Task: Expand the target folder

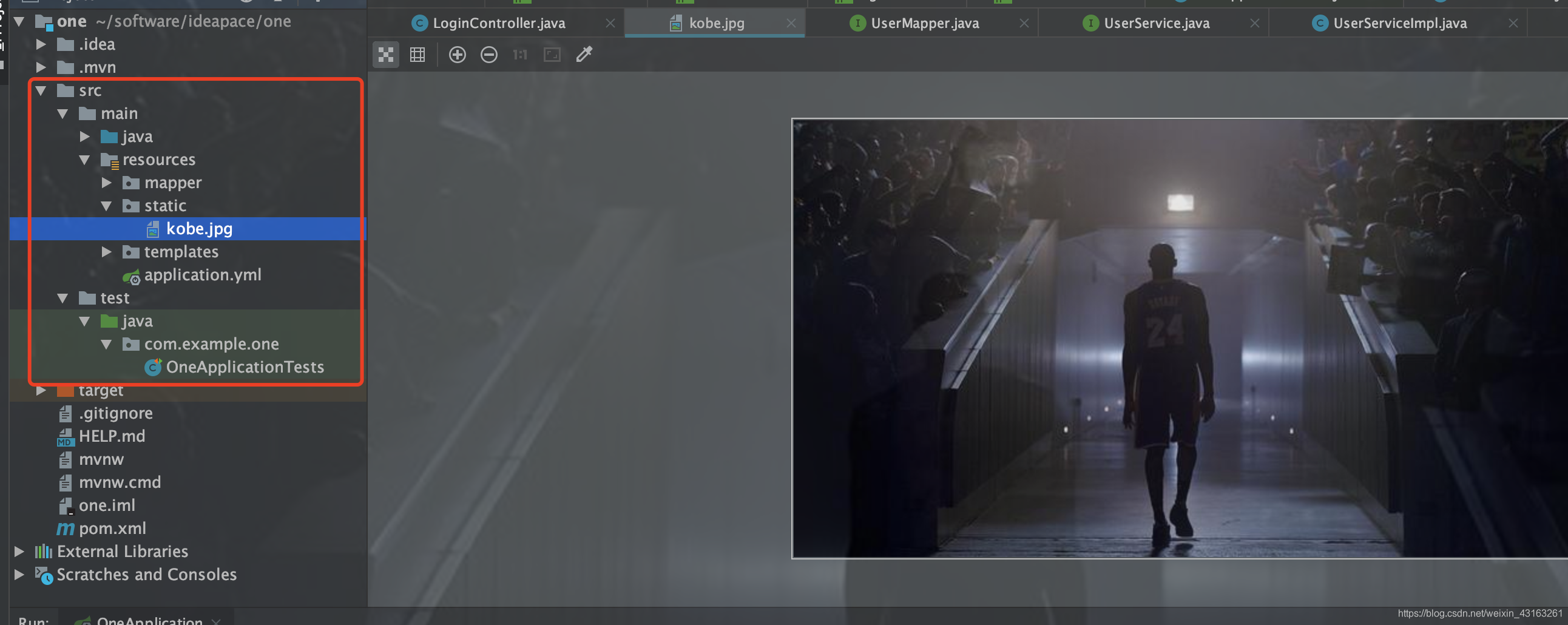Action: coord(41,390)
